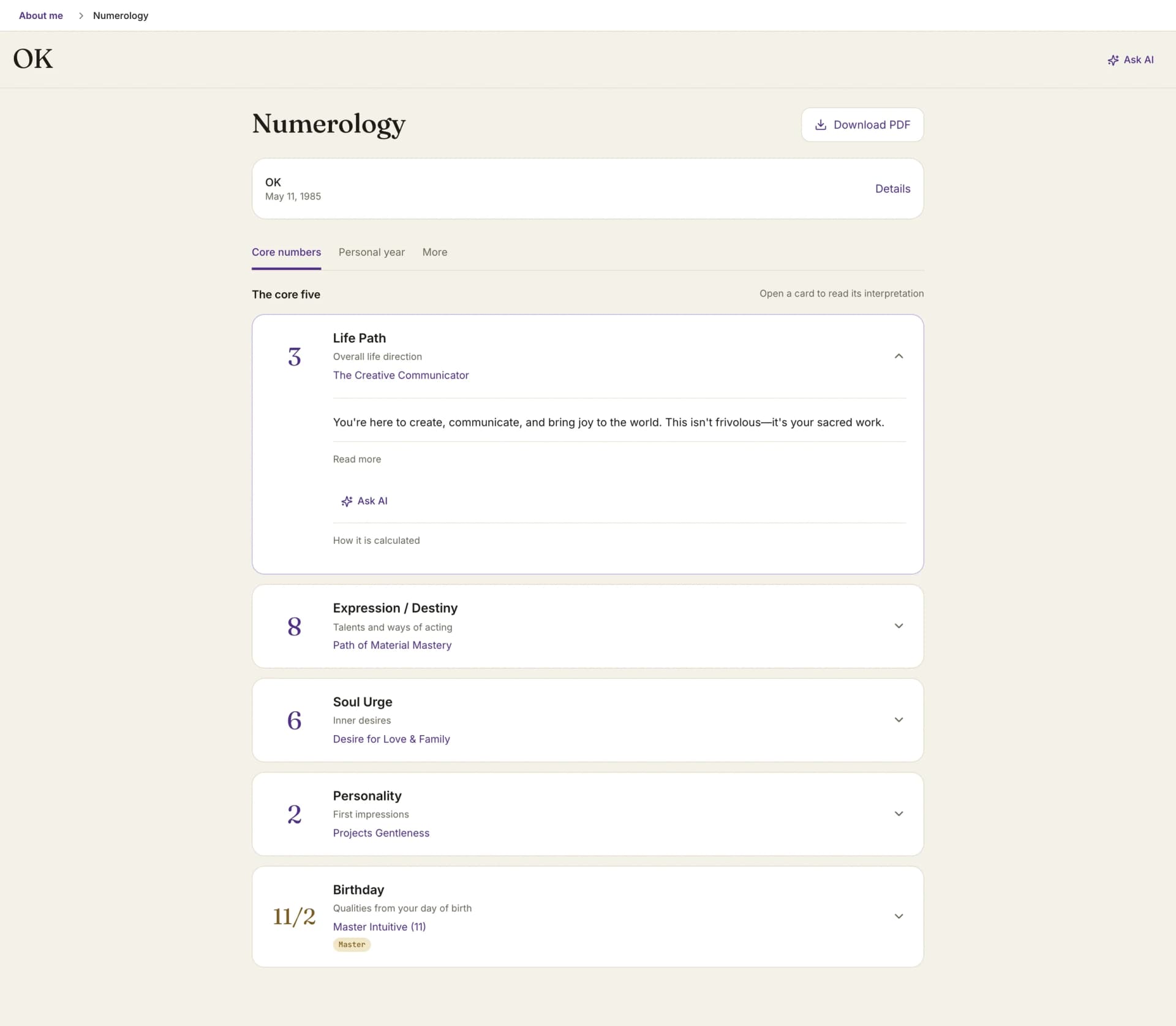
Task: Expand the Soul Urge card chevron
Action: (x=899, y=720)
